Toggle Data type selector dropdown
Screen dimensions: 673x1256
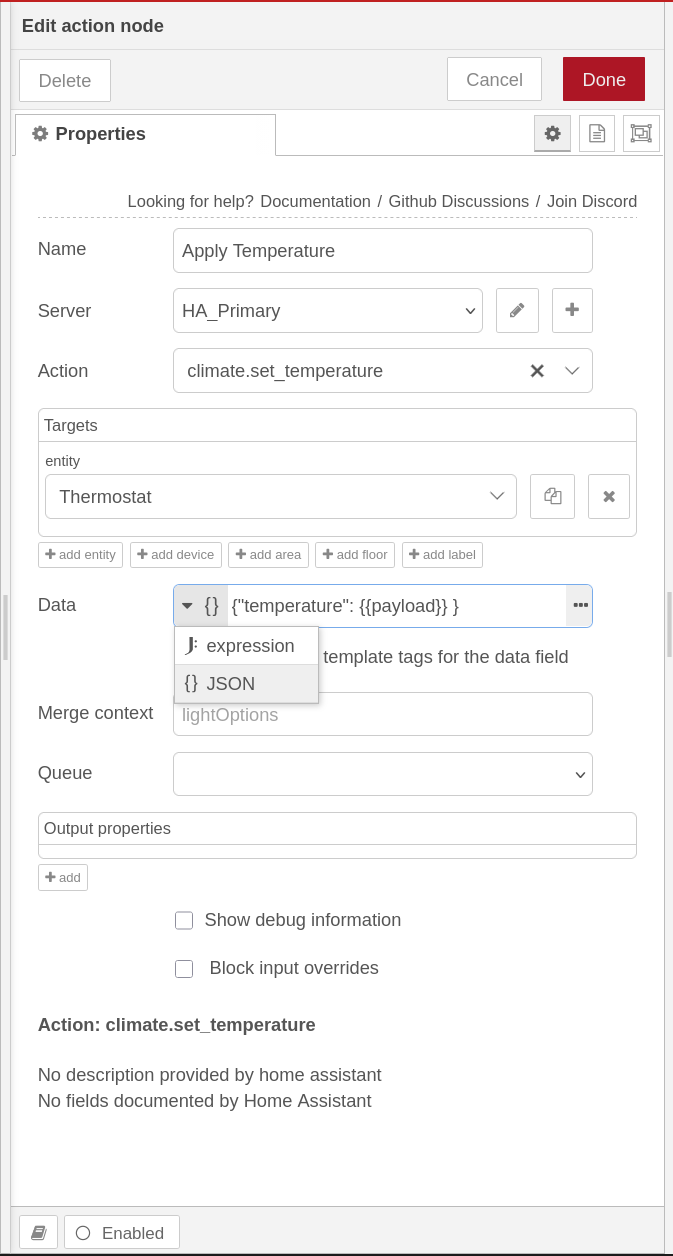201,605
